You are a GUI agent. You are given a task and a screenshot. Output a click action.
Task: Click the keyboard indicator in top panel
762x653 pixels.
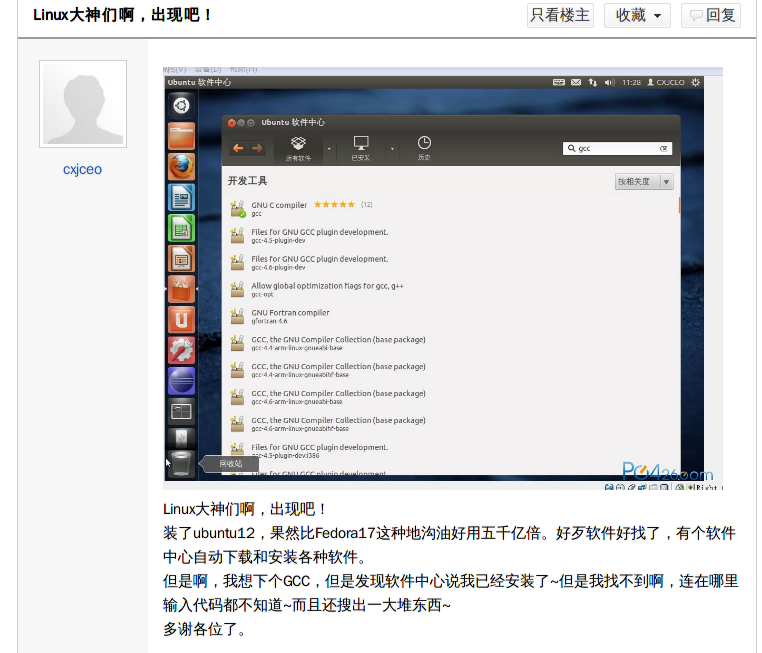click(x=559, y=82)
